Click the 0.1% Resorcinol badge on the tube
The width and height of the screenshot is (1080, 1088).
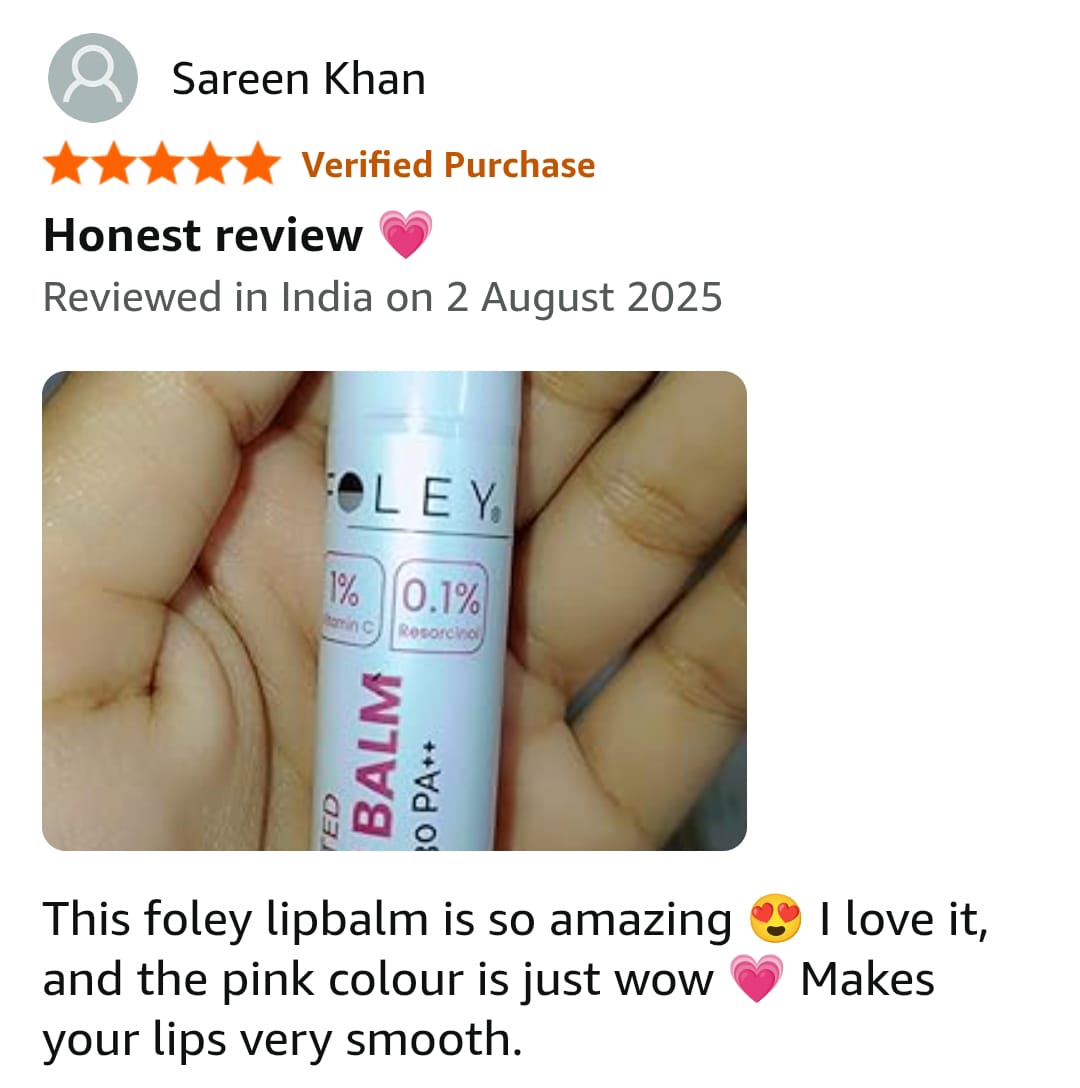click(x=439, y=606)
